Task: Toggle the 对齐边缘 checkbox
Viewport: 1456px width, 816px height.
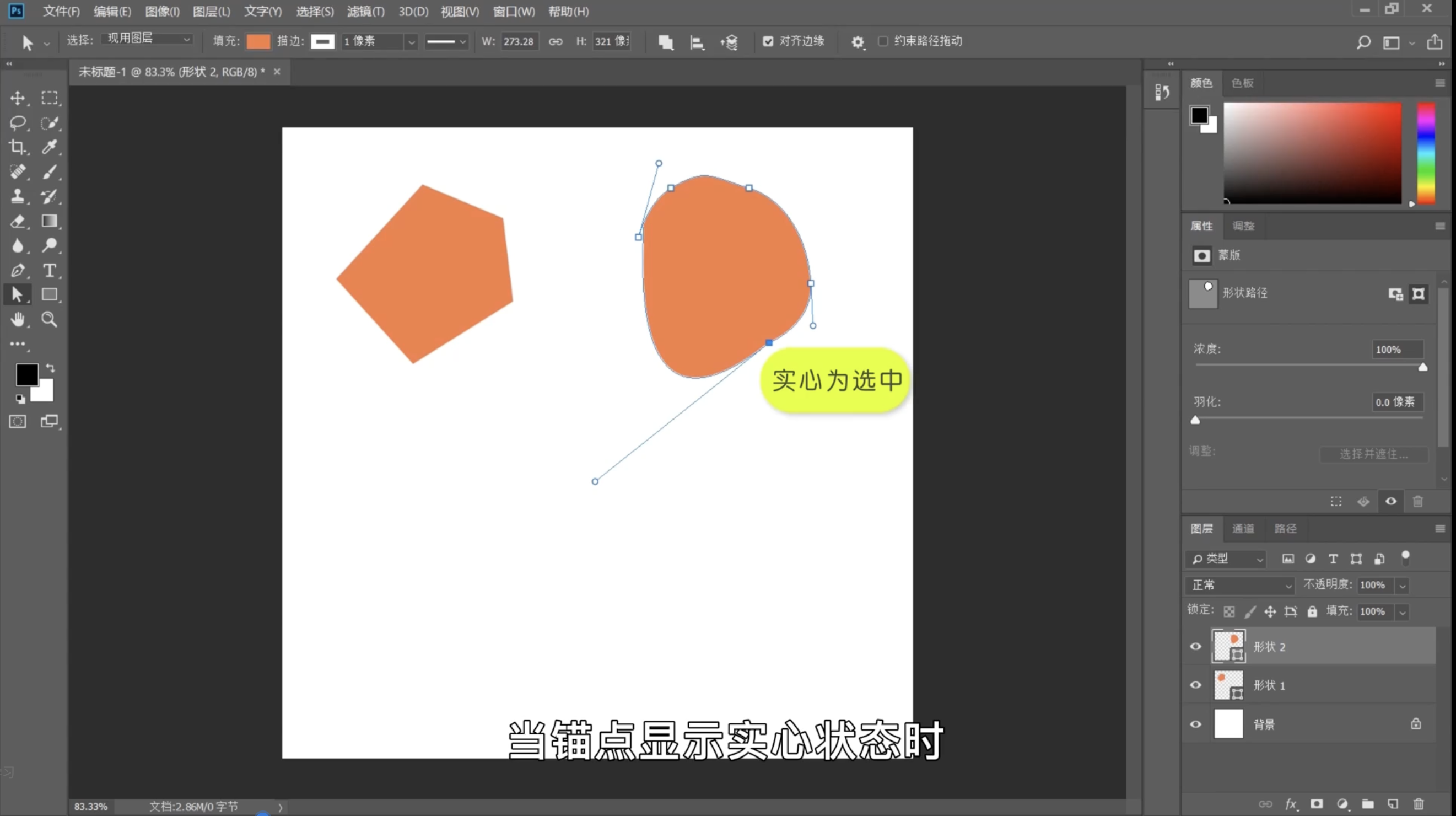Action: pos(768,41)
